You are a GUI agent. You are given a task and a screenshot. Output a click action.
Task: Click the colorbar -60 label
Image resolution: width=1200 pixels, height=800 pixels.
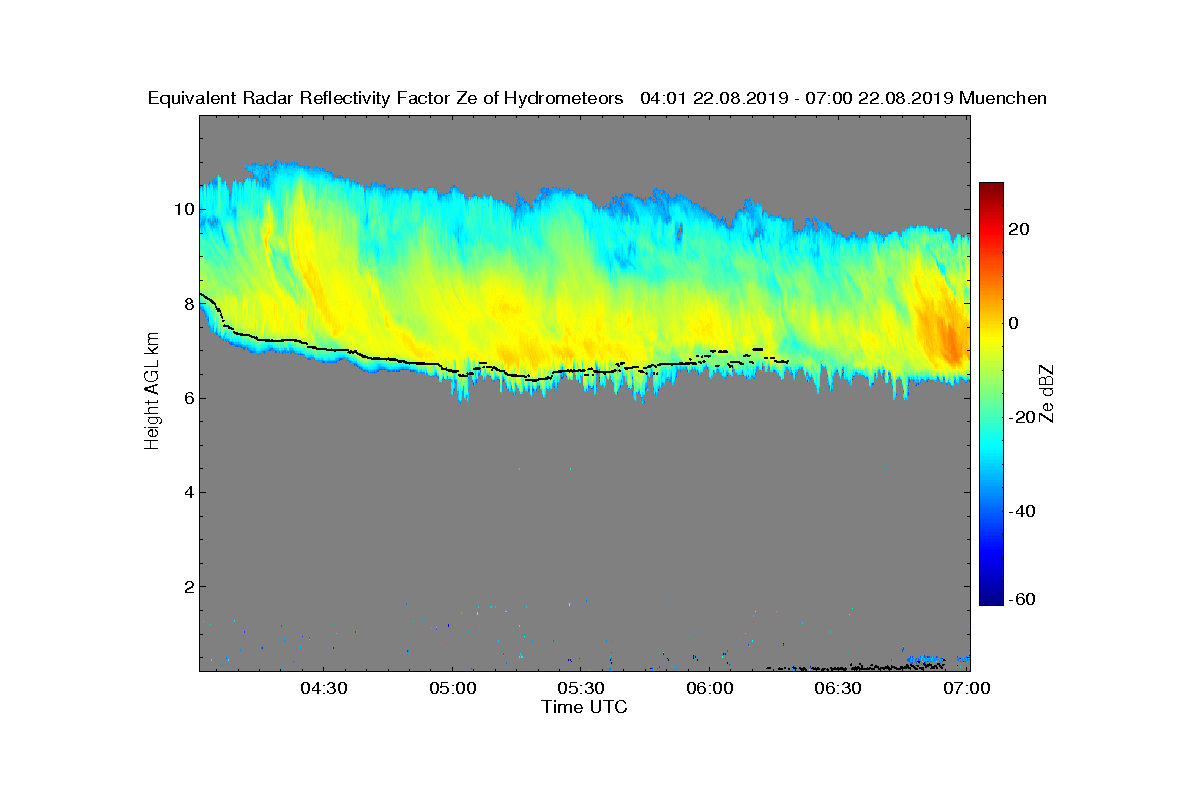tap(1021, 599)
